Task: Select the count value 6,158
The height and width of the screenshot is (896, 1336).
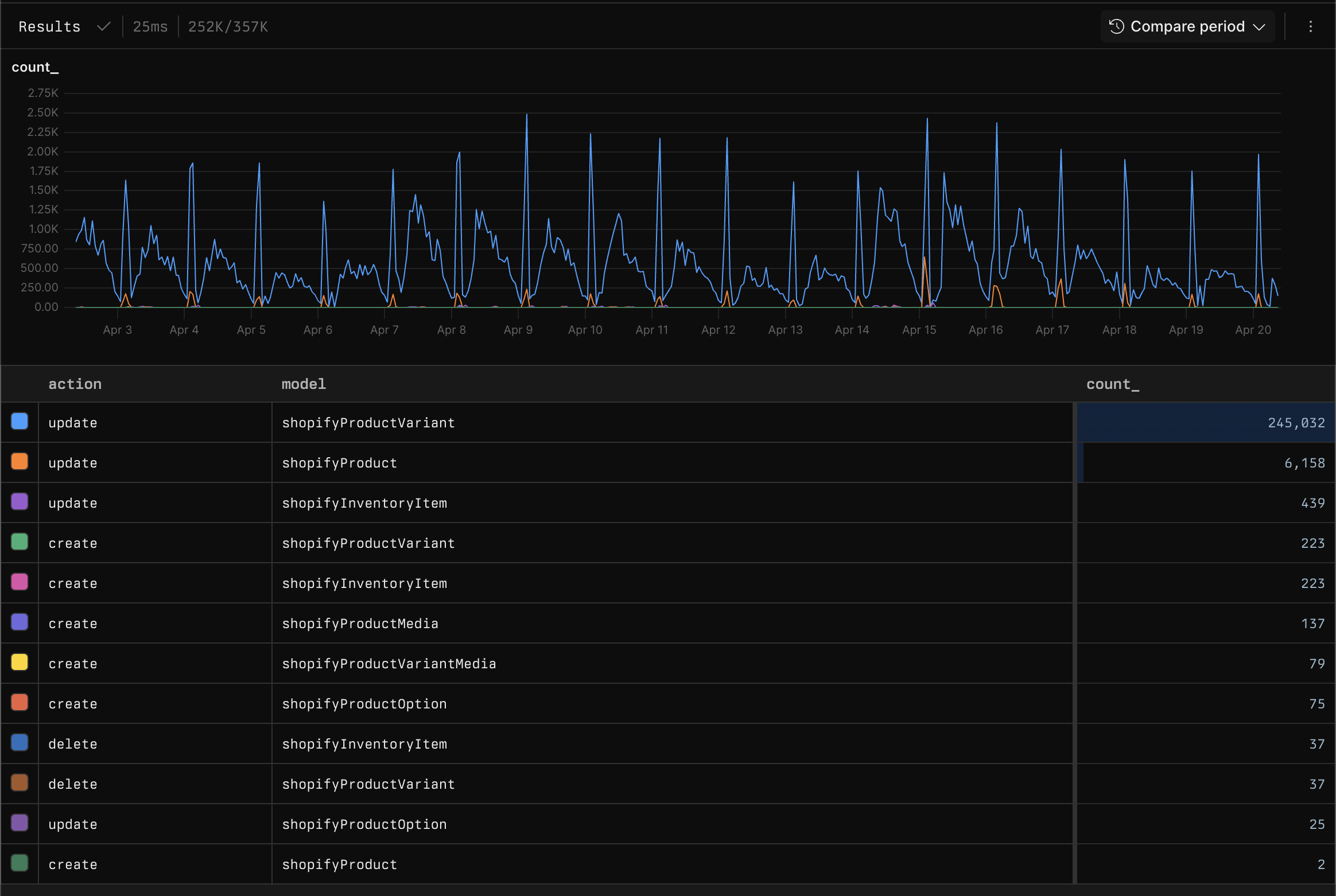Action: coord(1304,463)
